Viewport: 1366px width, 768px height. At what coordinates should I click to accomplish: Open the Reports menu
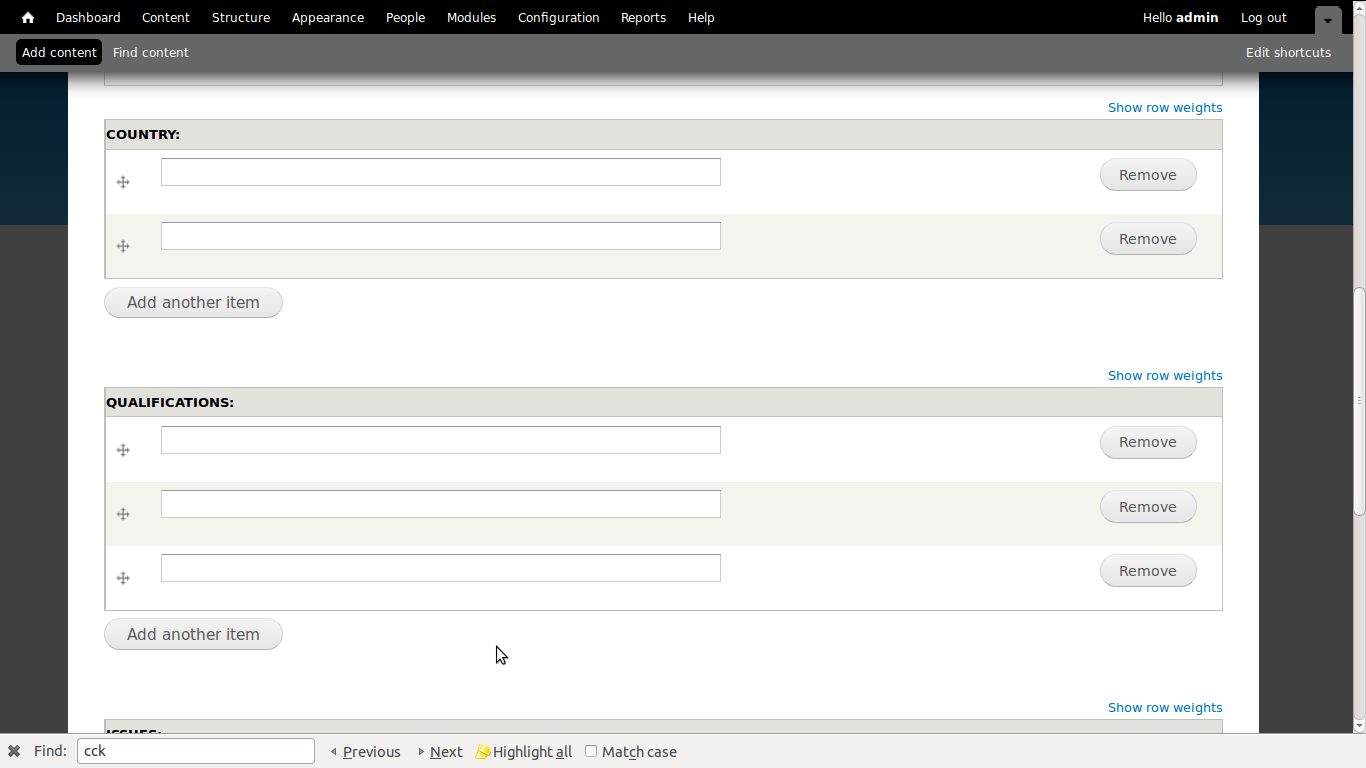[643, 17]
